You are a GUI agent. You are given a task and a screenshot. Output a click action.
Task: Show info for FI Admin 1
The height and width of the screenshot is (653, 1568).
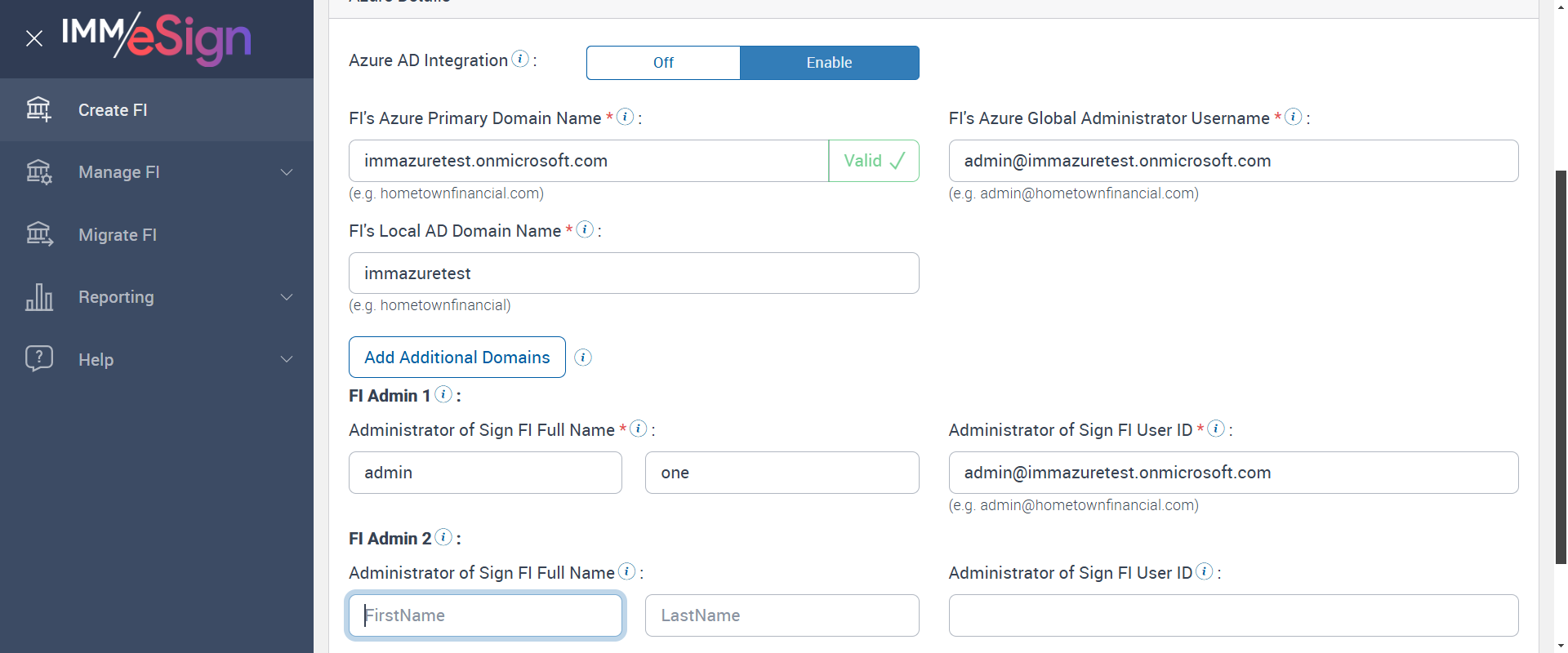coord(443,394)
